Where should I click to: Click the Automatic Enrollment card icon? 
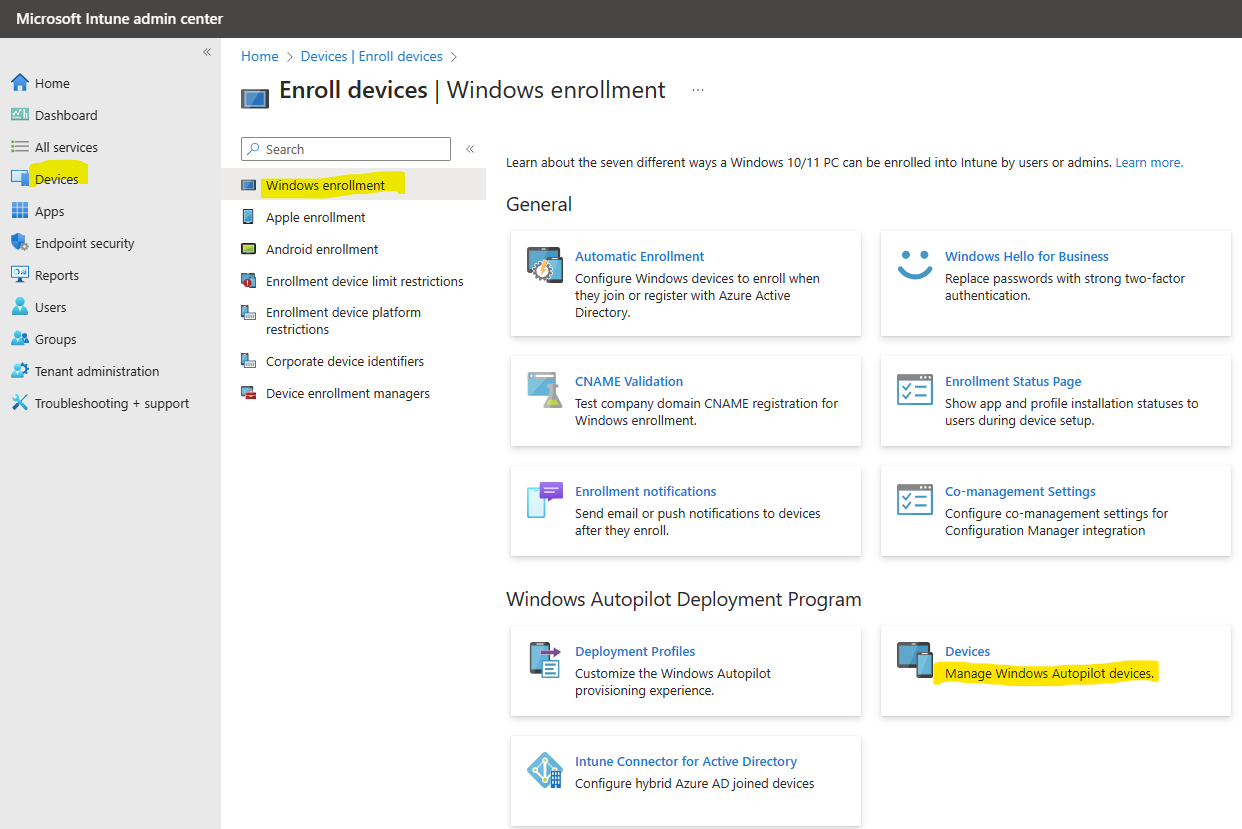545,265
